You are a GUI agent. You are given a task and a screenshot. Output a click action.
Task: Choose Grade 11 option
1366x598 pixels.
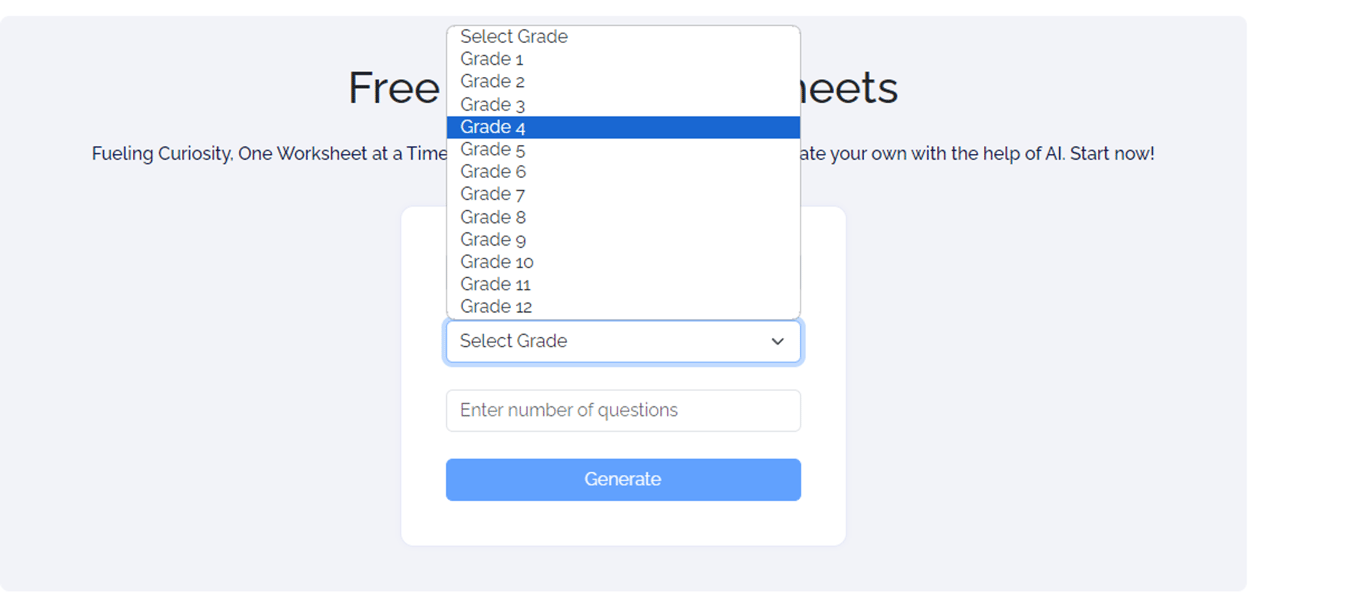(x=495, y=284)
